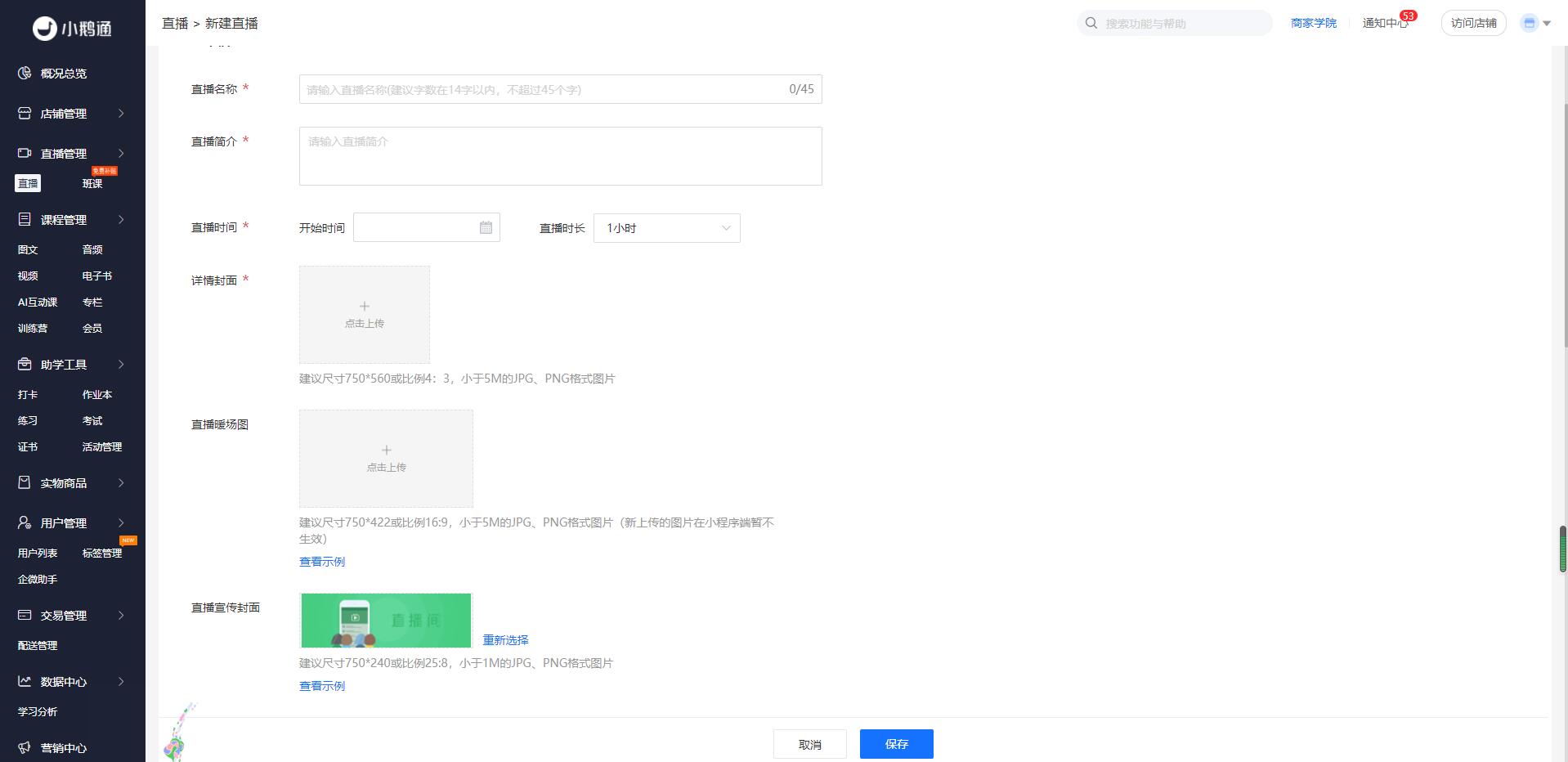
Task: Select 班课 under 直播管理
Action: coord(92,184)
